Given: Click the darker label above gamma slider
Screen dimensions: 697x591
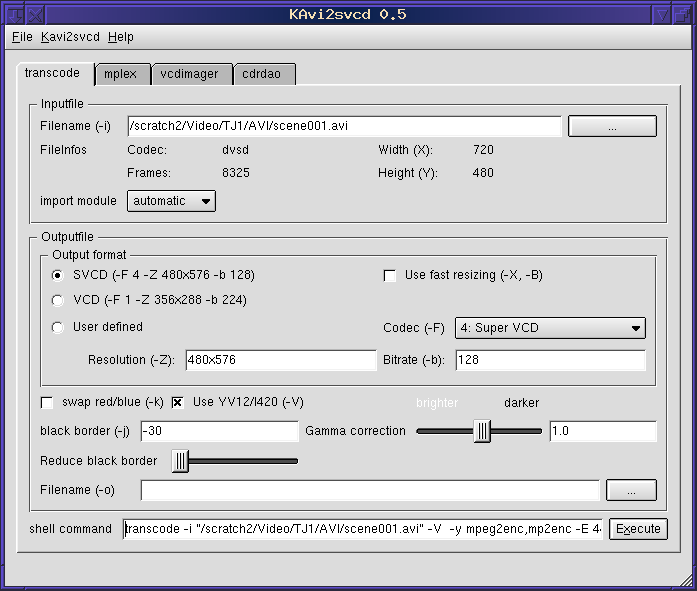Looking at the screenshot, I should pos(521,403).
